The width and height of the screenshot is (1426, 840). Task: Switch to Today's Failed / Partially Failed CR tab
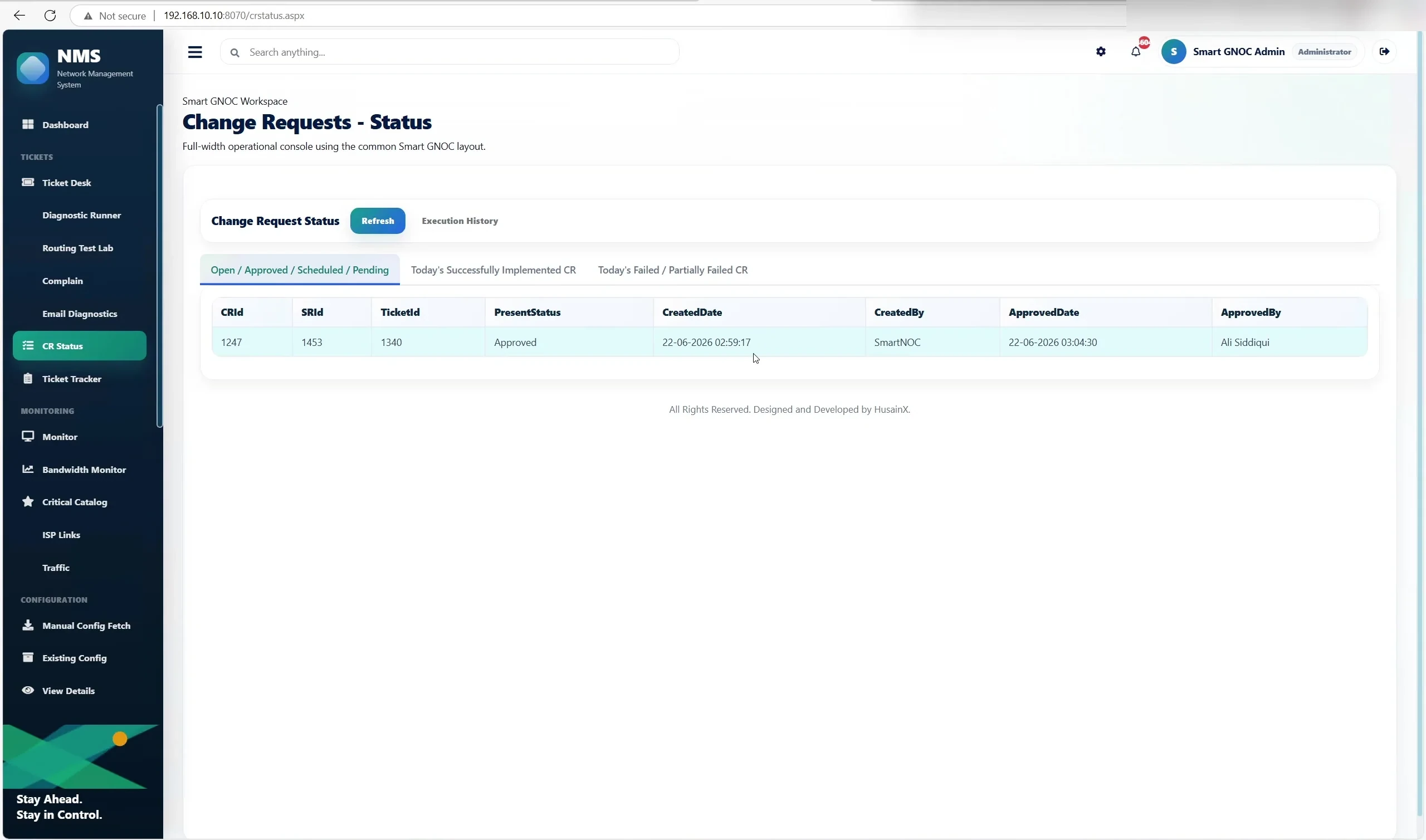click(x=673, y=270)
